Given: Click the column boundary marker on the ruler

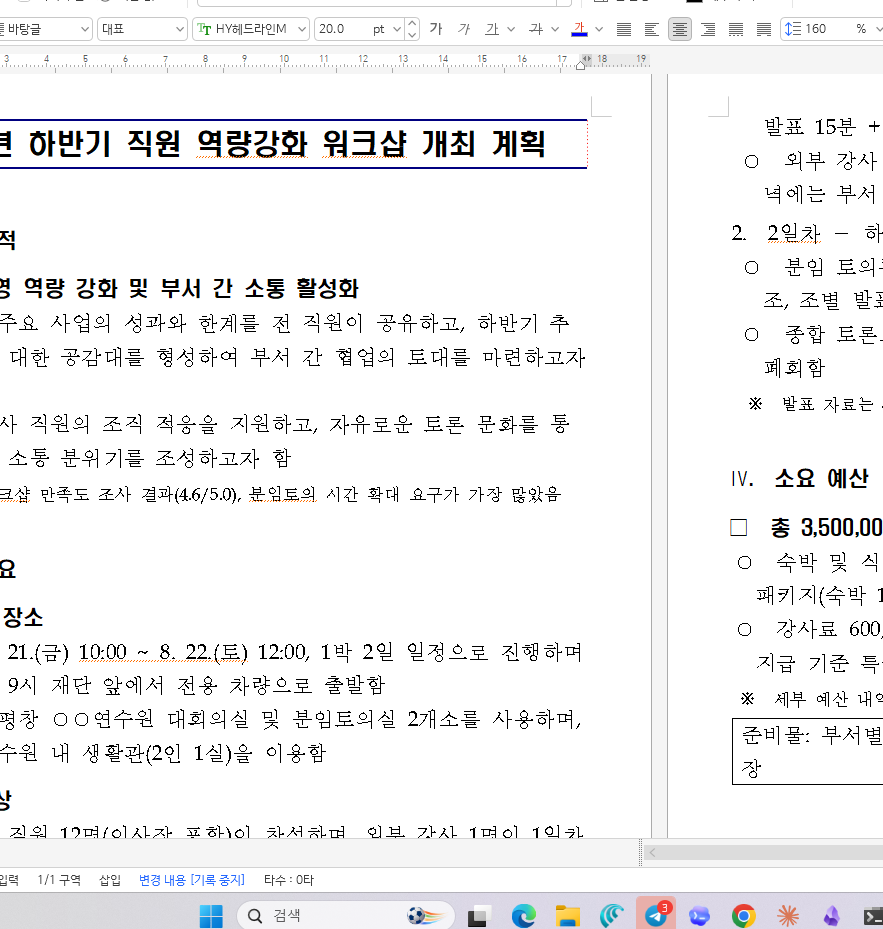Looking at the screenshot, I should [x=587, y=58].
